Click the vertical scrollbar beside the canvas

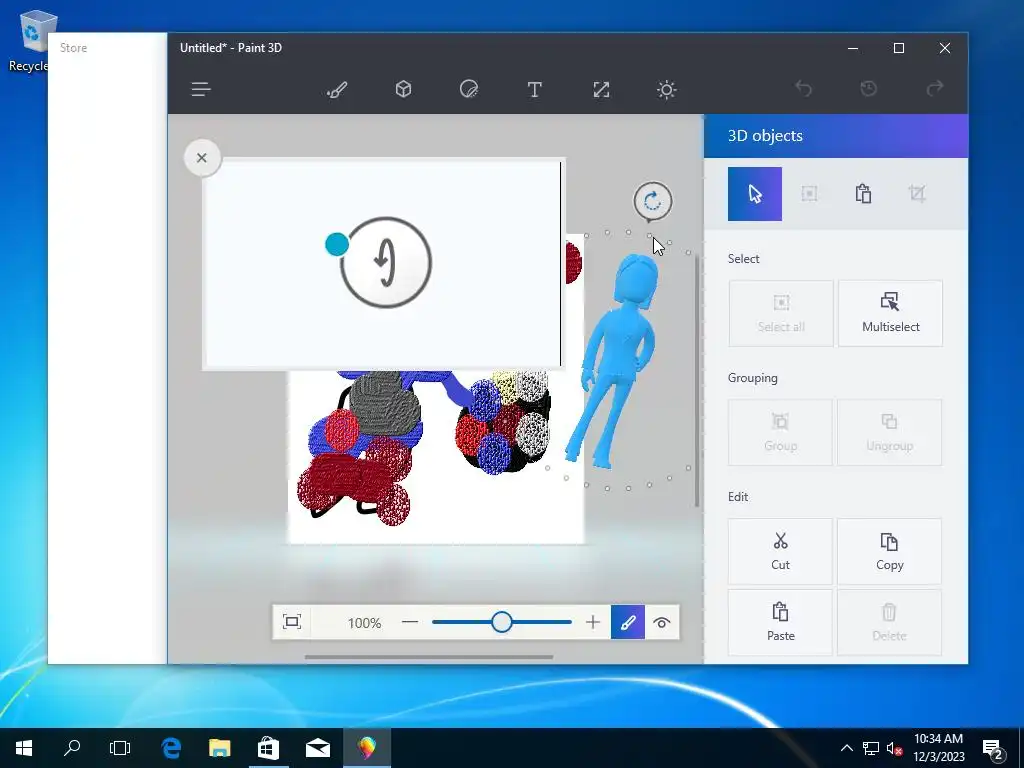coord(697,380)
